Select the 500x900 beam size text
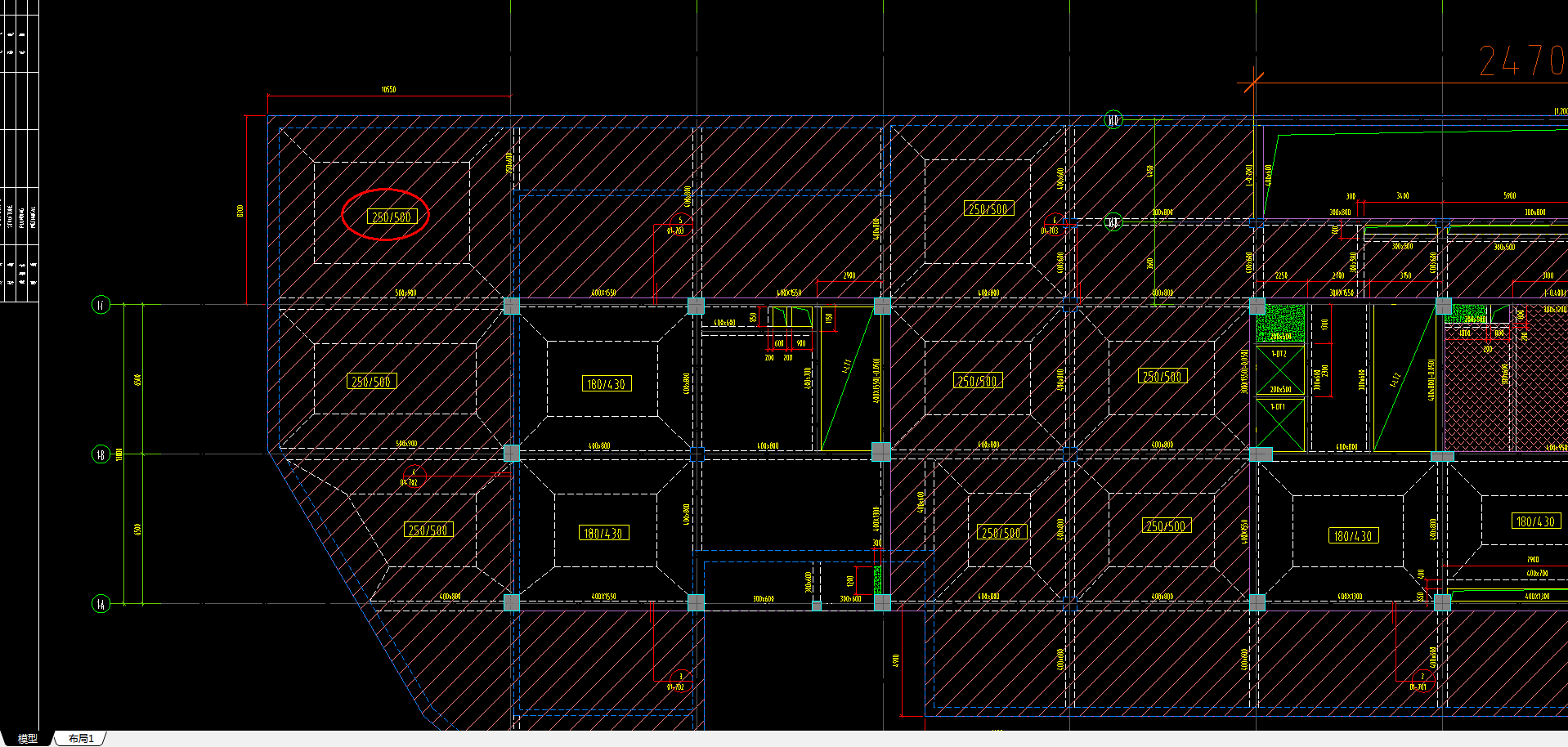This screenshot has height=747, width=1568. pyautogui.click(x=405, y=292)
